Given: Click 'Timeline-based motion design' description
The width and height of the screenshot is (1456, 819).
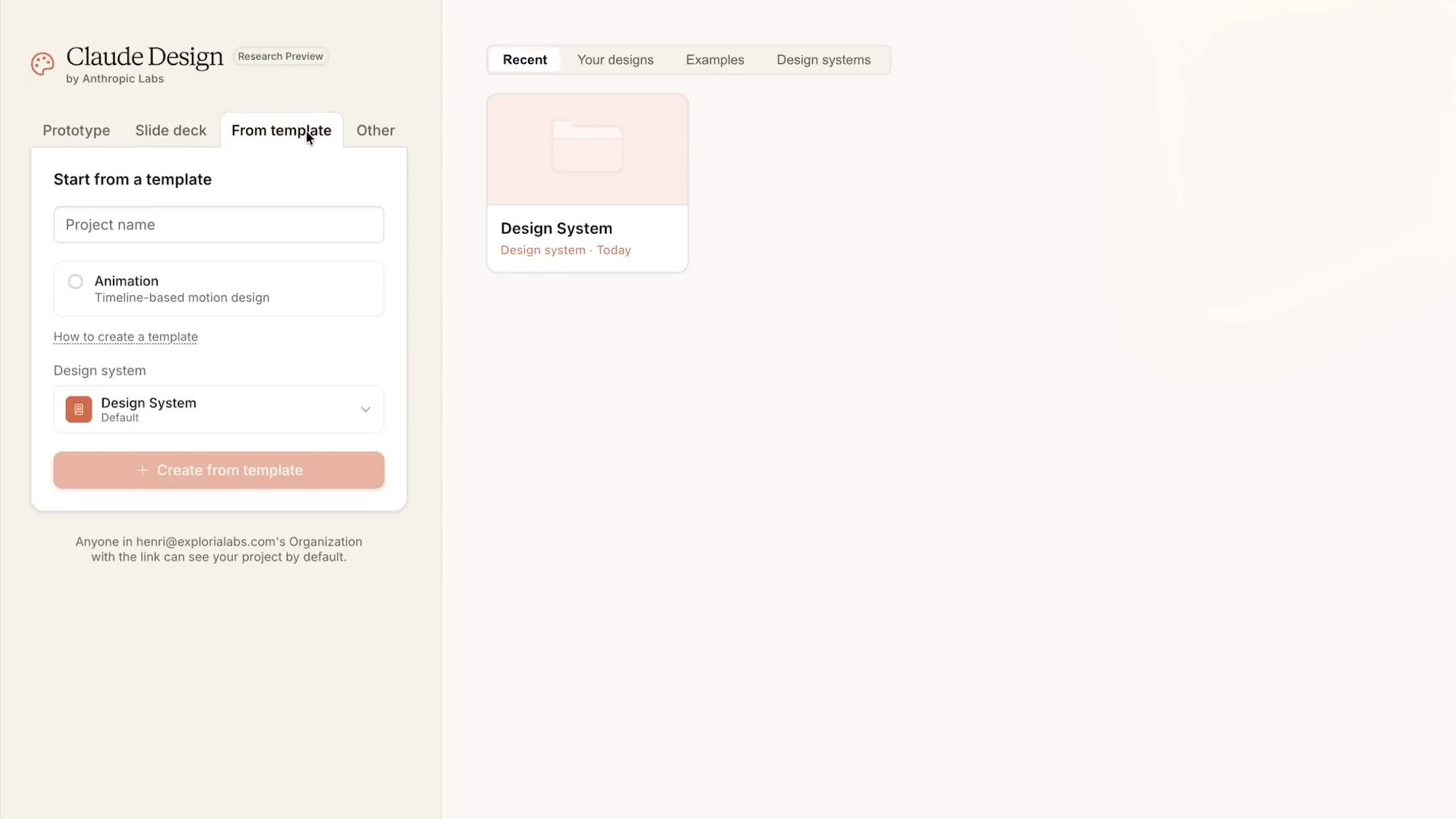Looking at the screenshot, I should [x=182, y=298].
